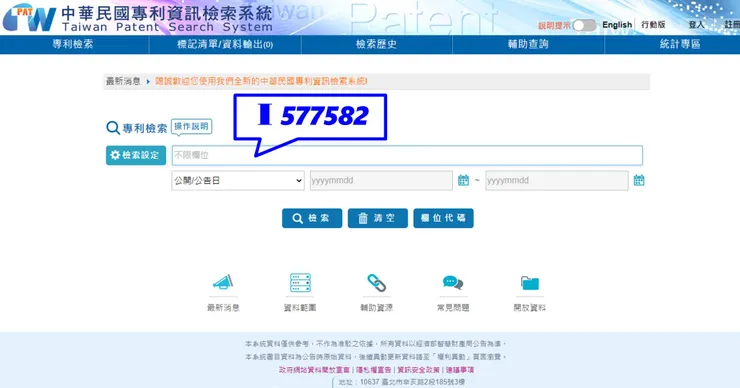
Task: Open the 專利檢索 menu
Action: click(x=73, y=44)
